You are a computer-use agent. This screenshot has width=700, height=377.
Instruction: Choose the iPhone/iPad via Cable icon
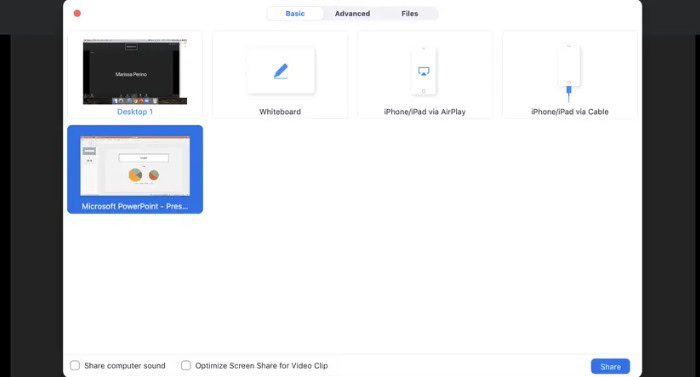point(569,73)
